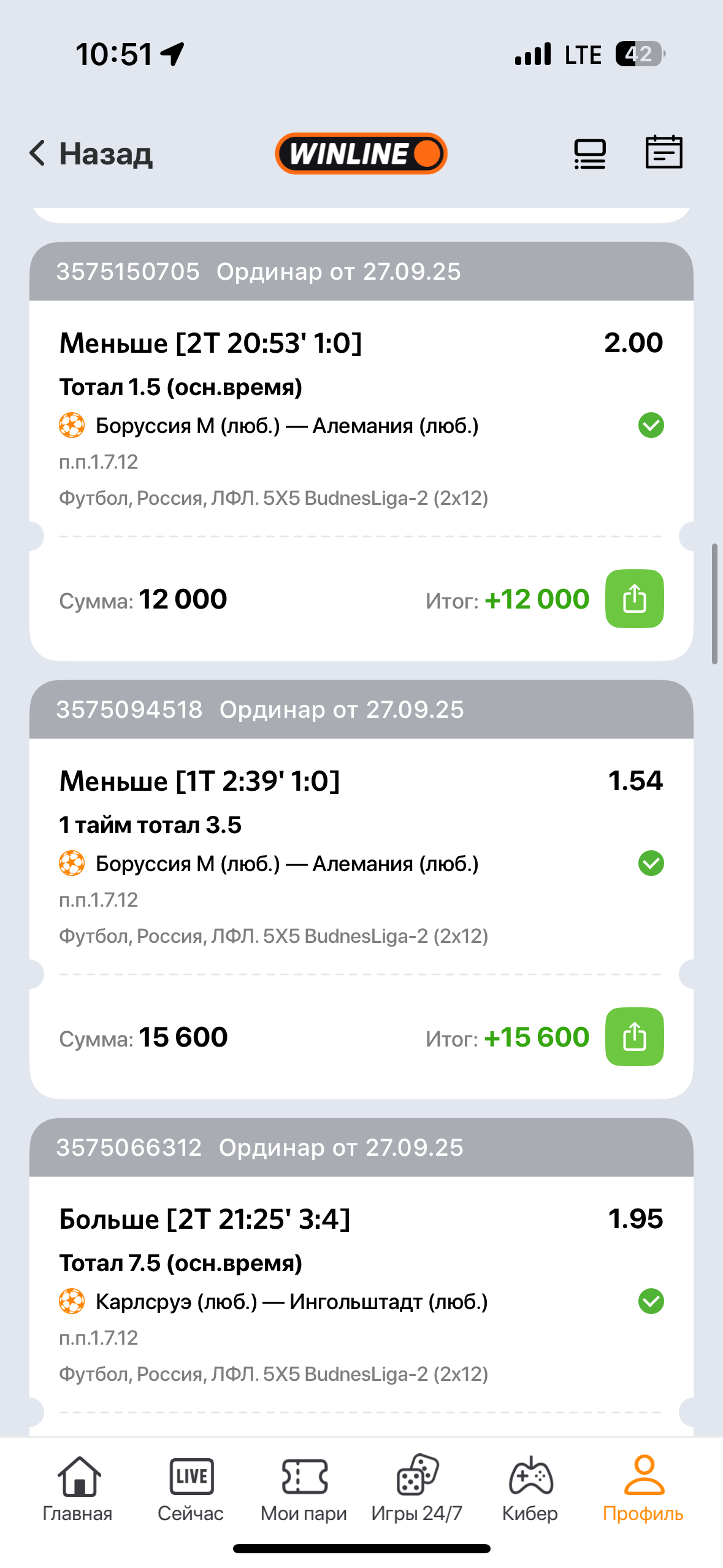Switch to the Главная tab
723x1568 pixels.
point(78,1488)
